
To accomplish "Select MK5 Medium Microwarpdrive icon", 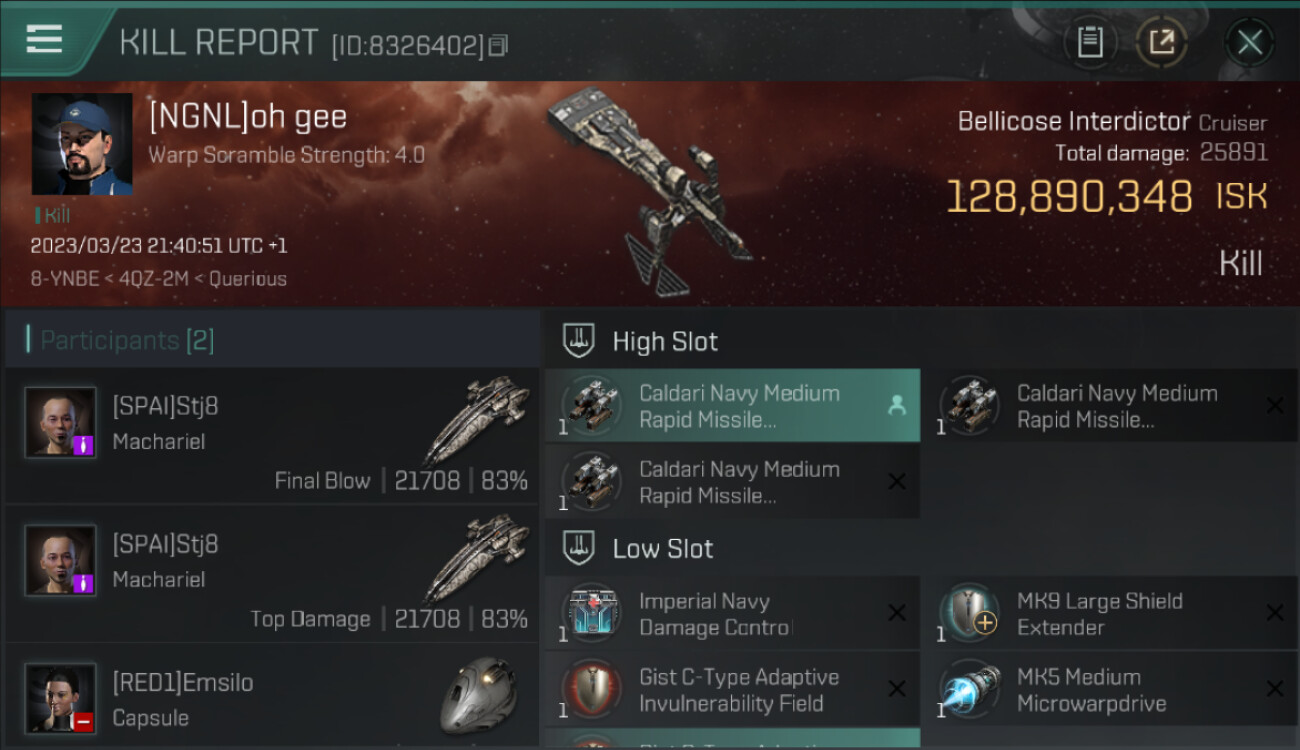I will pyautogui.click(x=970, y=690).
